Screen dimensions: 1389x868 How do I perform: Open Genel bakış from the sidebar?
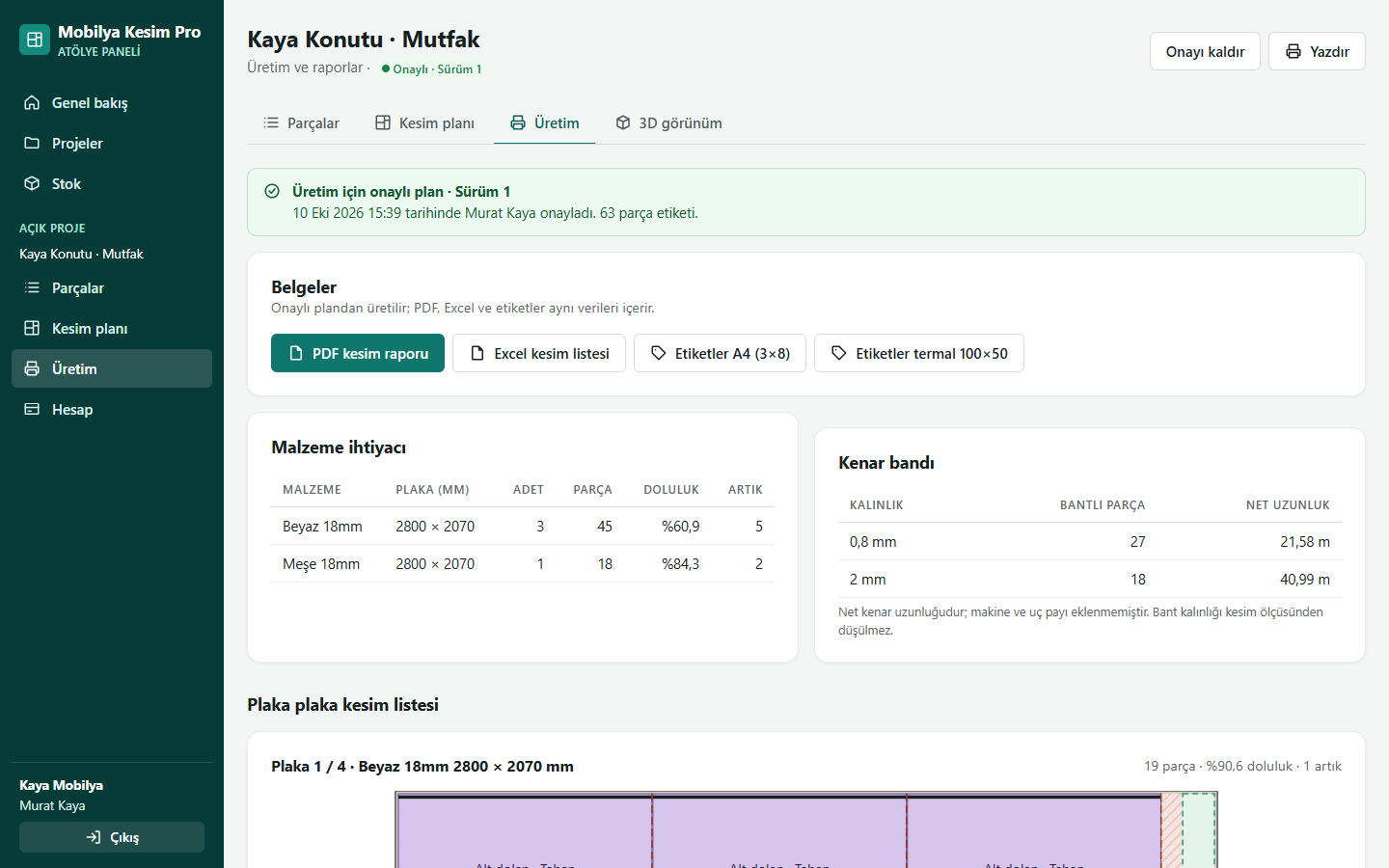pyautogui.click(x=112, y=103)
